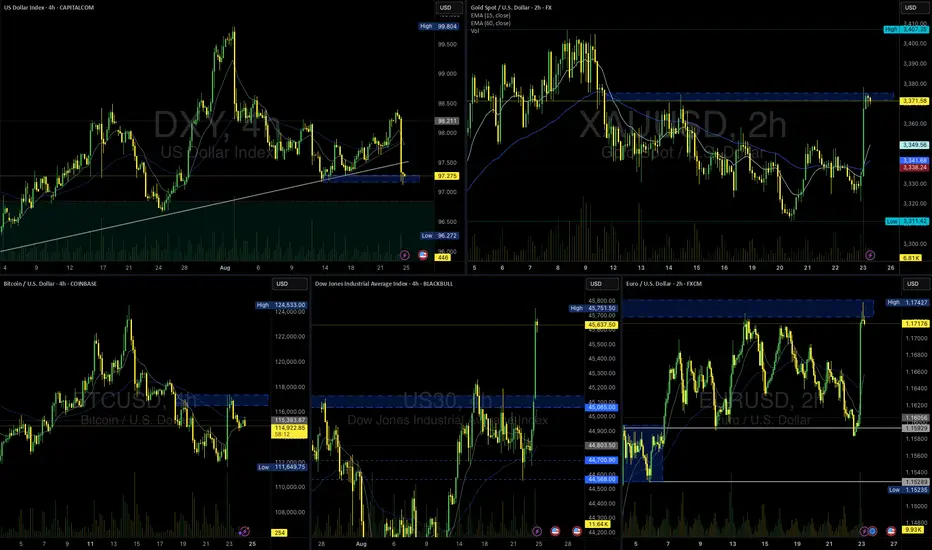
Task: Open Dow Jones flag event nearest price scale
Action: click(x=577, y=531)
